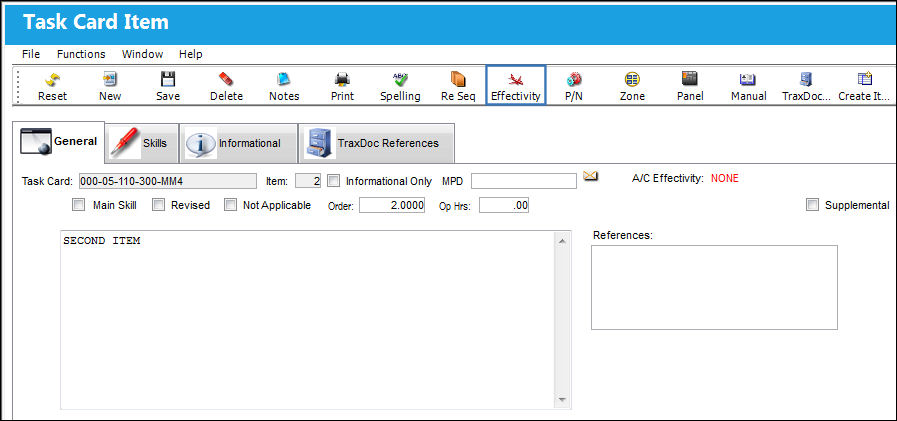Open the TraxDoc toolbar option

806,86
